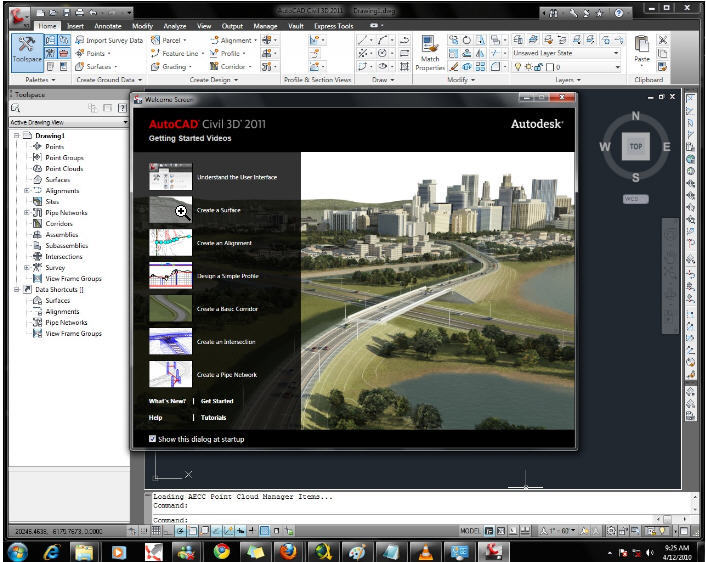Expand the Create Ground Data panel
Viewport: 706px width, 562px height.
point(109,80)
